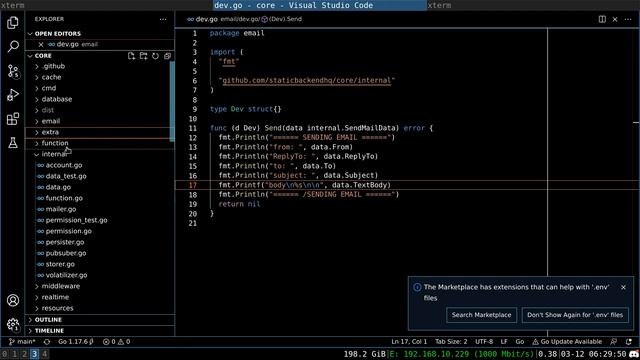The height and width of the screenshot is (360, 640).
Task: Click Don't Show Again for .env files
Action: click(x=575, y=315)
